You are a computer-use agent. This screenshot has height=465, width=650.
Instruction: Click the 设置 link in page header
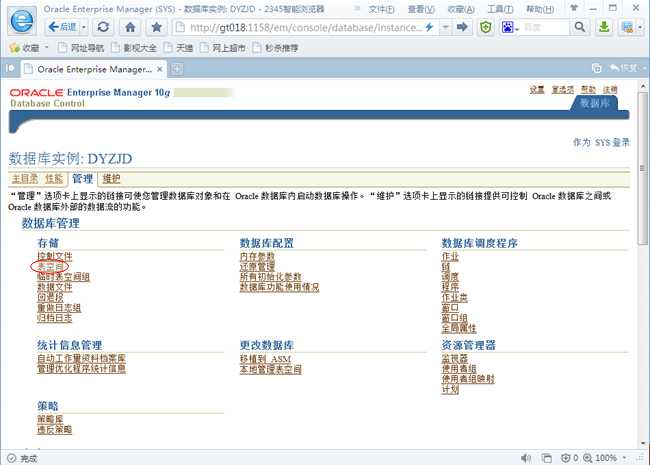pyautogui.click(x=537, y=90)
